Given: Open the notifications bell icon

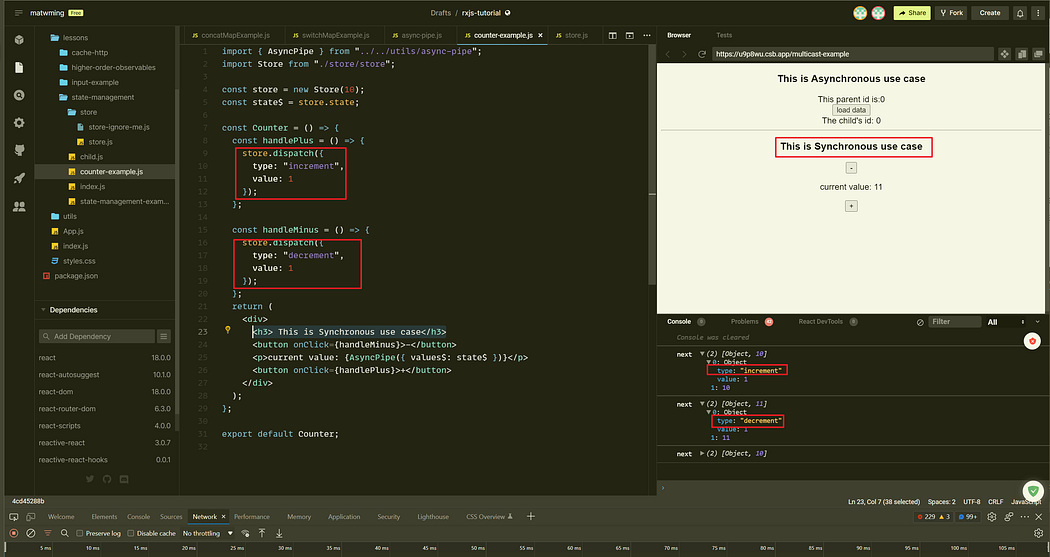Looking at the screenshot, I should point(1020,13).
